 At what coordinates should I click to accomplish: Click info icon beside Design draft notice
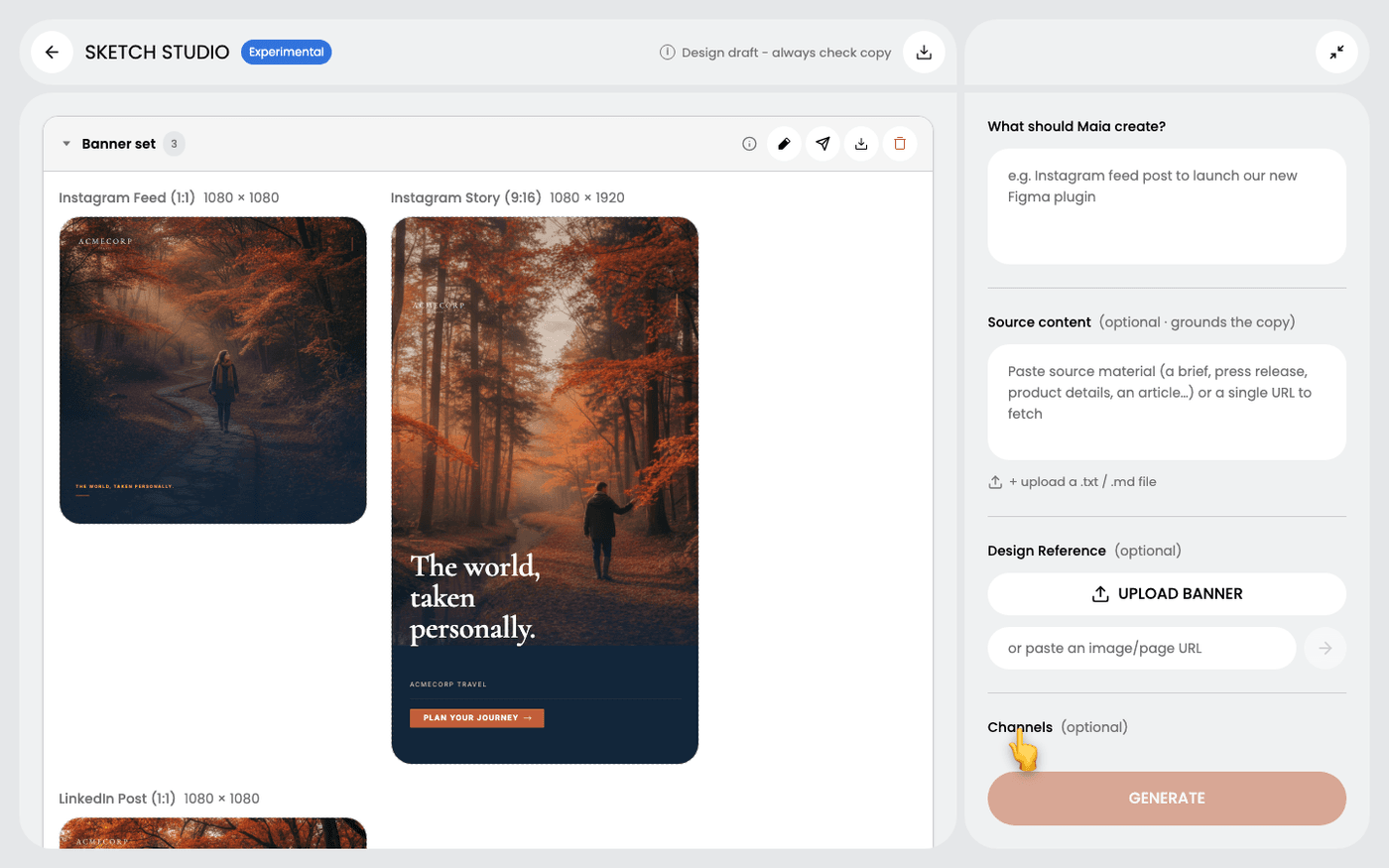tap(668, 53)
